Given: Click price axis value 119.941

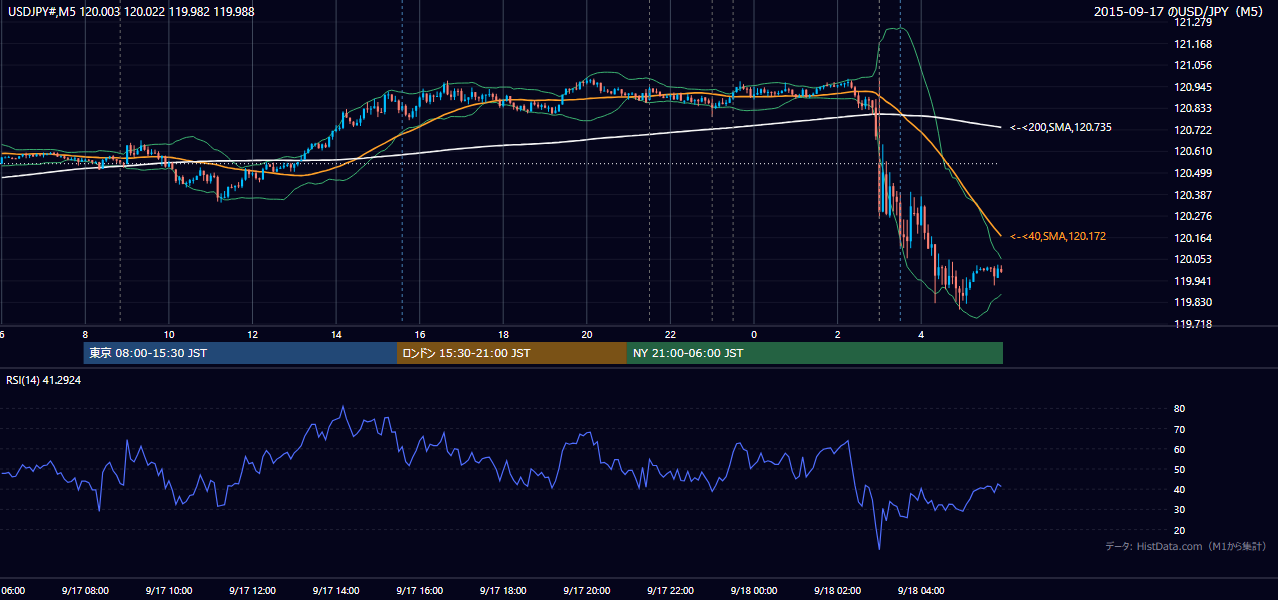Looking at the screenshot, I should point(1193,281).
